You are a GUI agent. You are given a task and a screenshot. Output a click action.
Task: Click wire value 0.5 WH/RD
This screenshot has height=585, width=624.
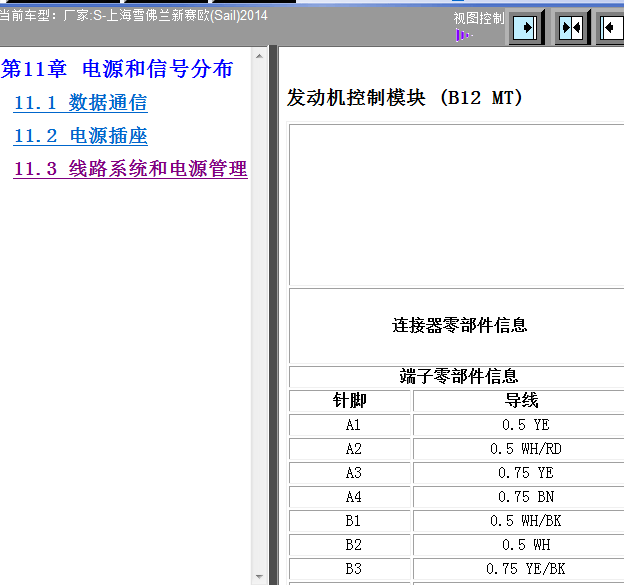coord(526,448)
